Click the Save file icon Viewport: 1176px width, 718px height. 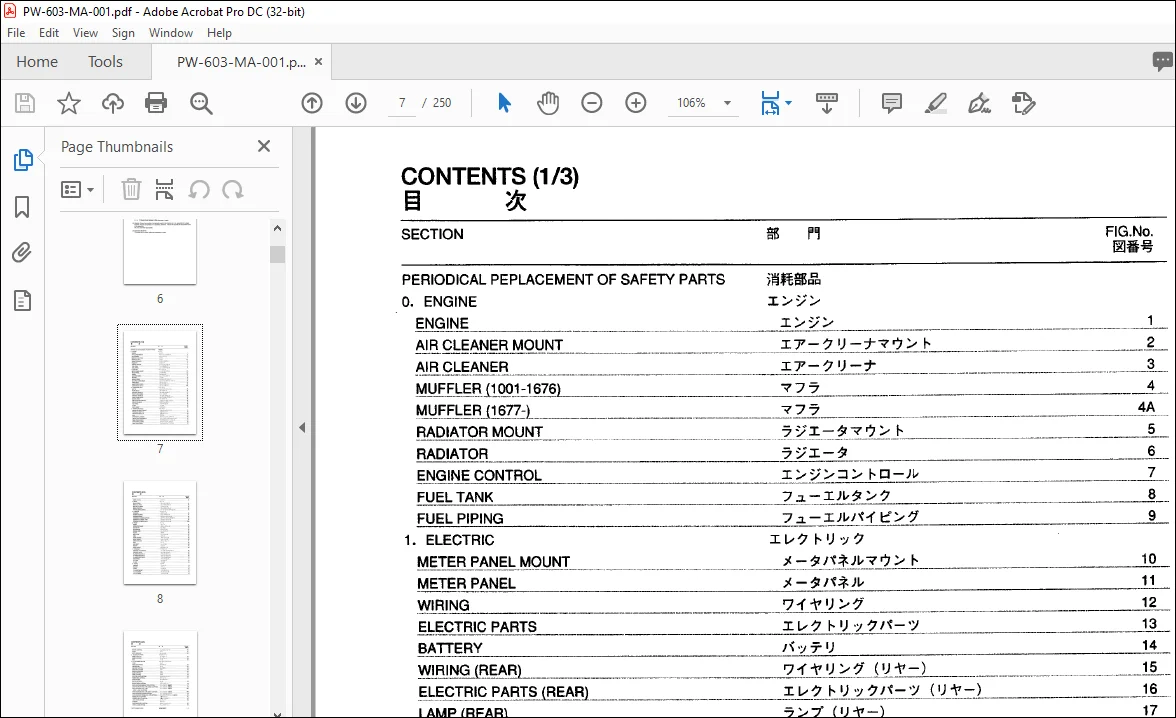pyautogui.click(x=25, y=103)
